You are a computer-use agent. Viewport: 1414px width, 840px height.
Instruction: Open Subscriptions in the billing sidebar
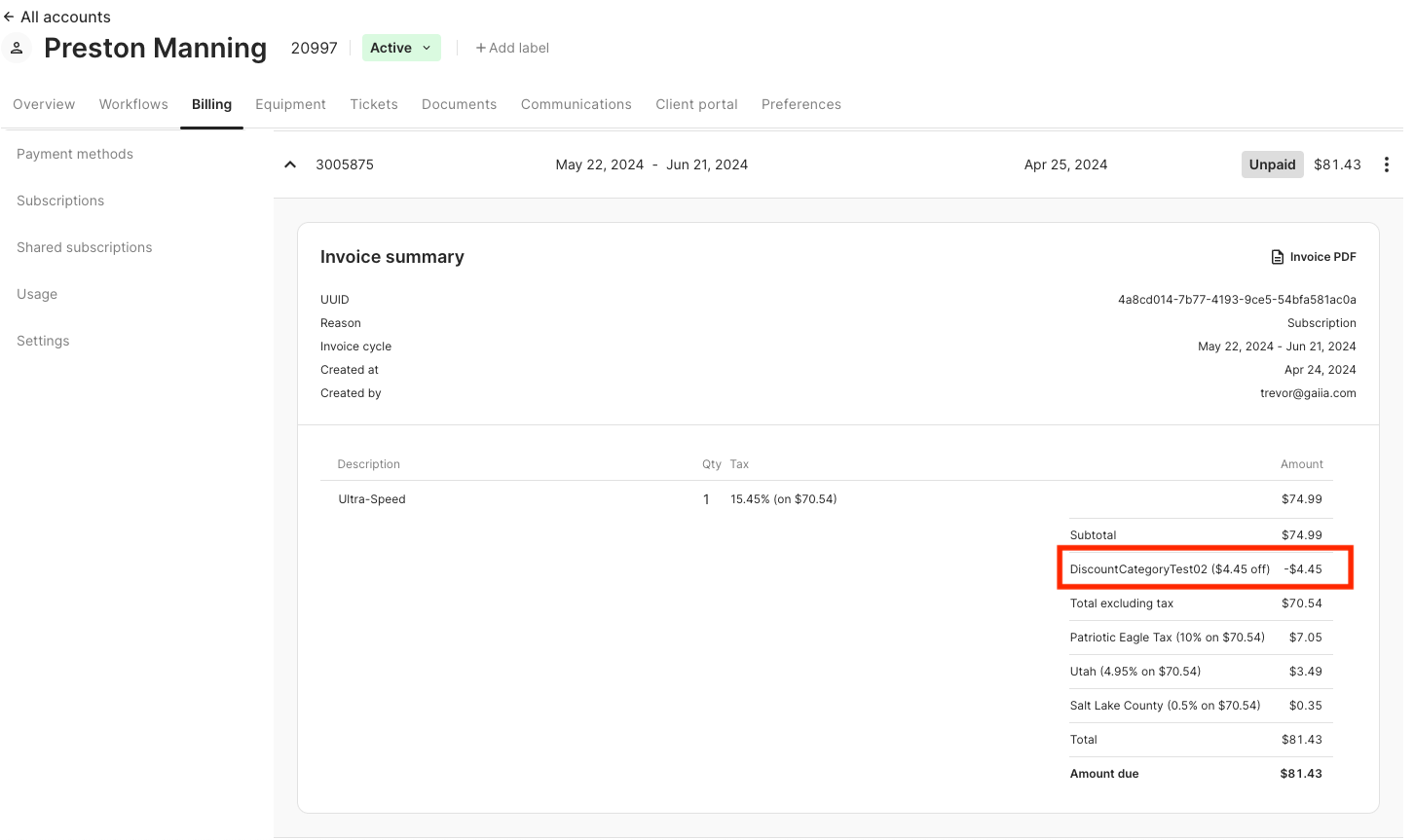pos(60,201)
